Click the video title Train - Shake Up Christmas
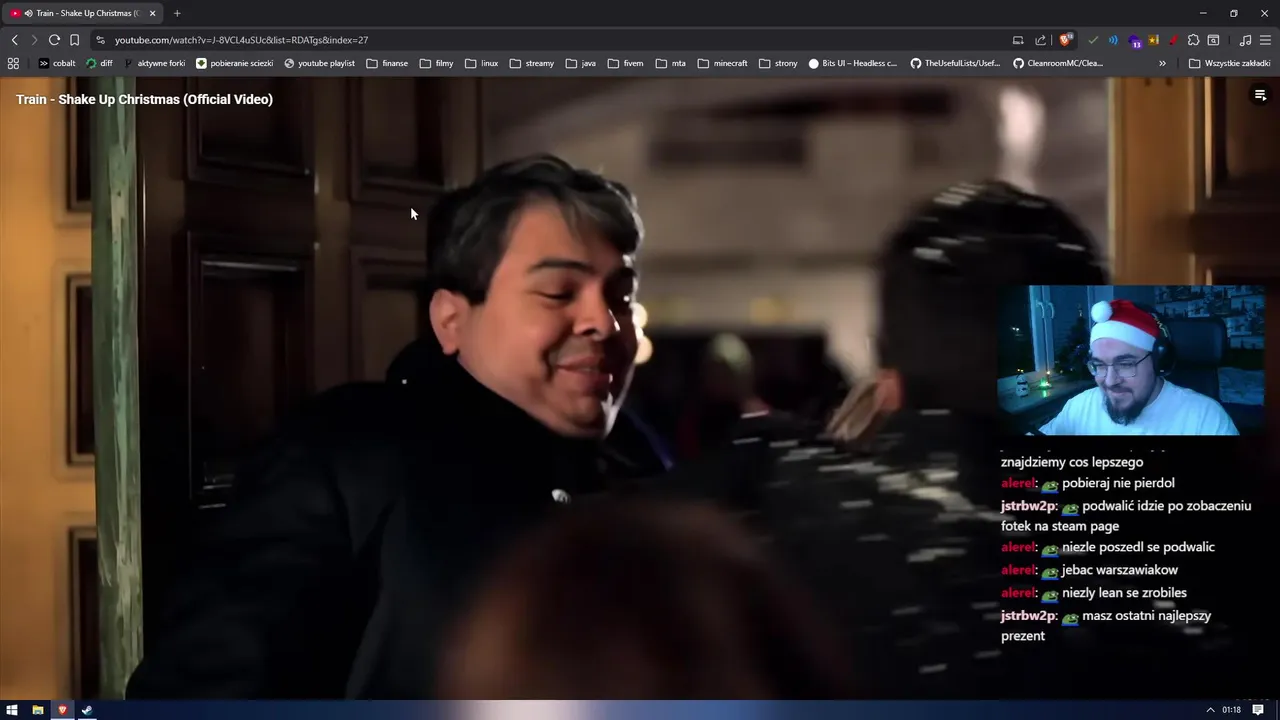The width and height of the screenshot is (1280, 720). coord(144,99)
